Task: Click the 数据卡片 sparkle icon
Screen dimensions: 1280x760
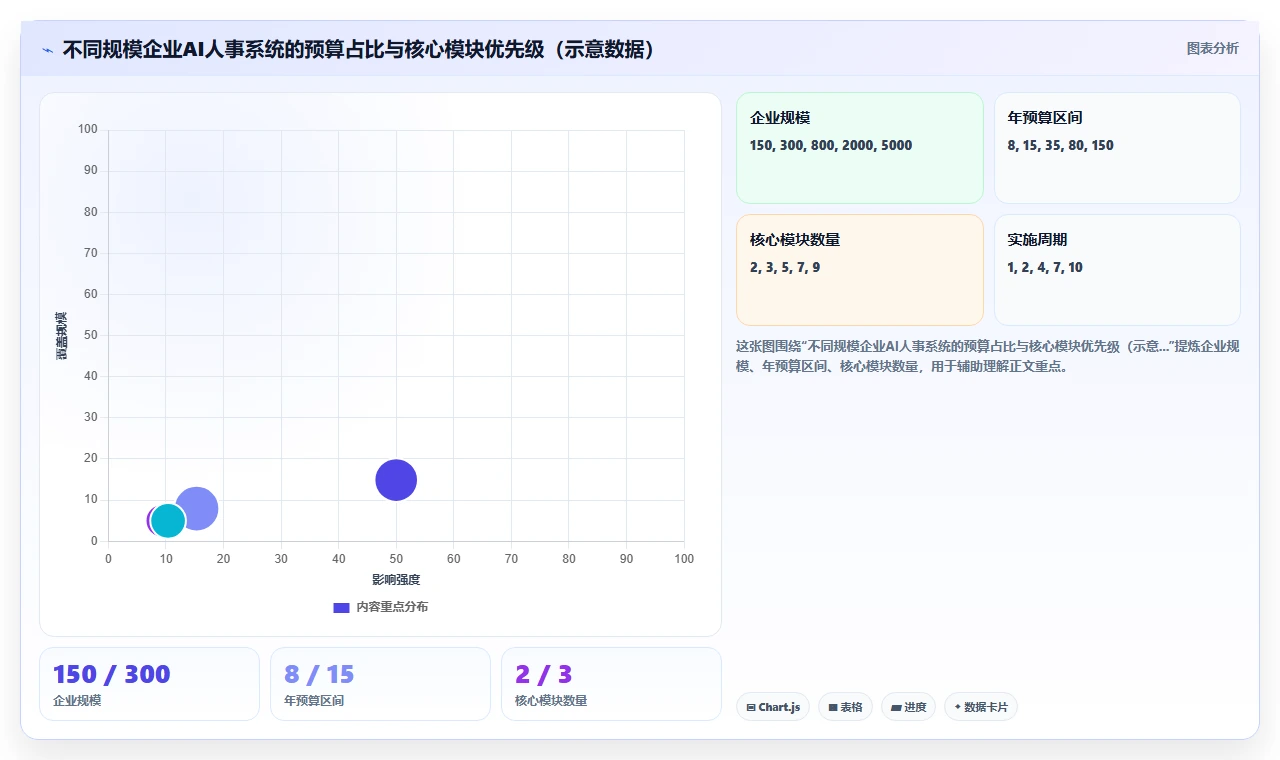Action: (x=957, y=707)
